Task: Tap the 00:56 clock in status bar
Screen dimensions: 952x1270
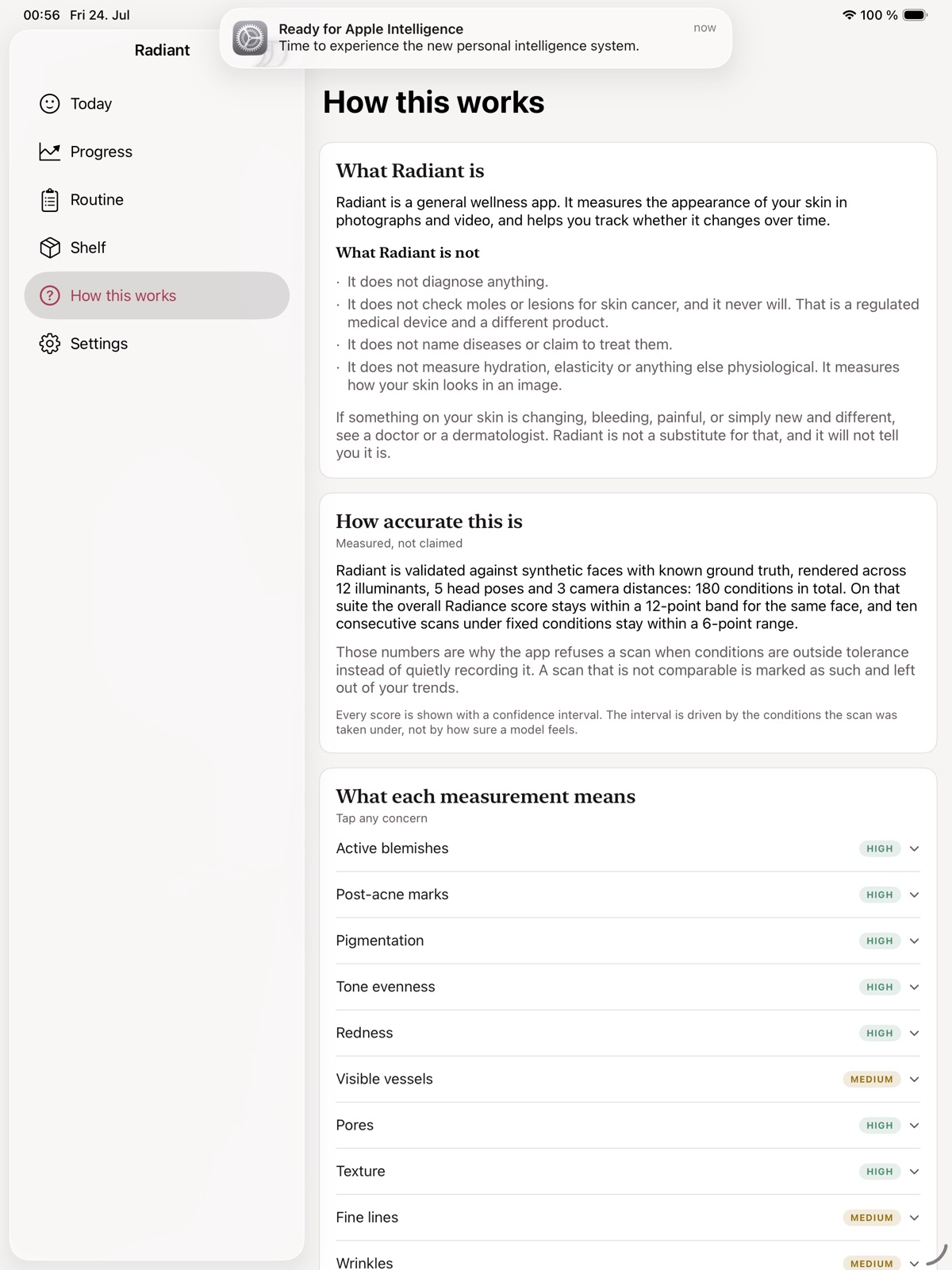Action: [41, 15]
